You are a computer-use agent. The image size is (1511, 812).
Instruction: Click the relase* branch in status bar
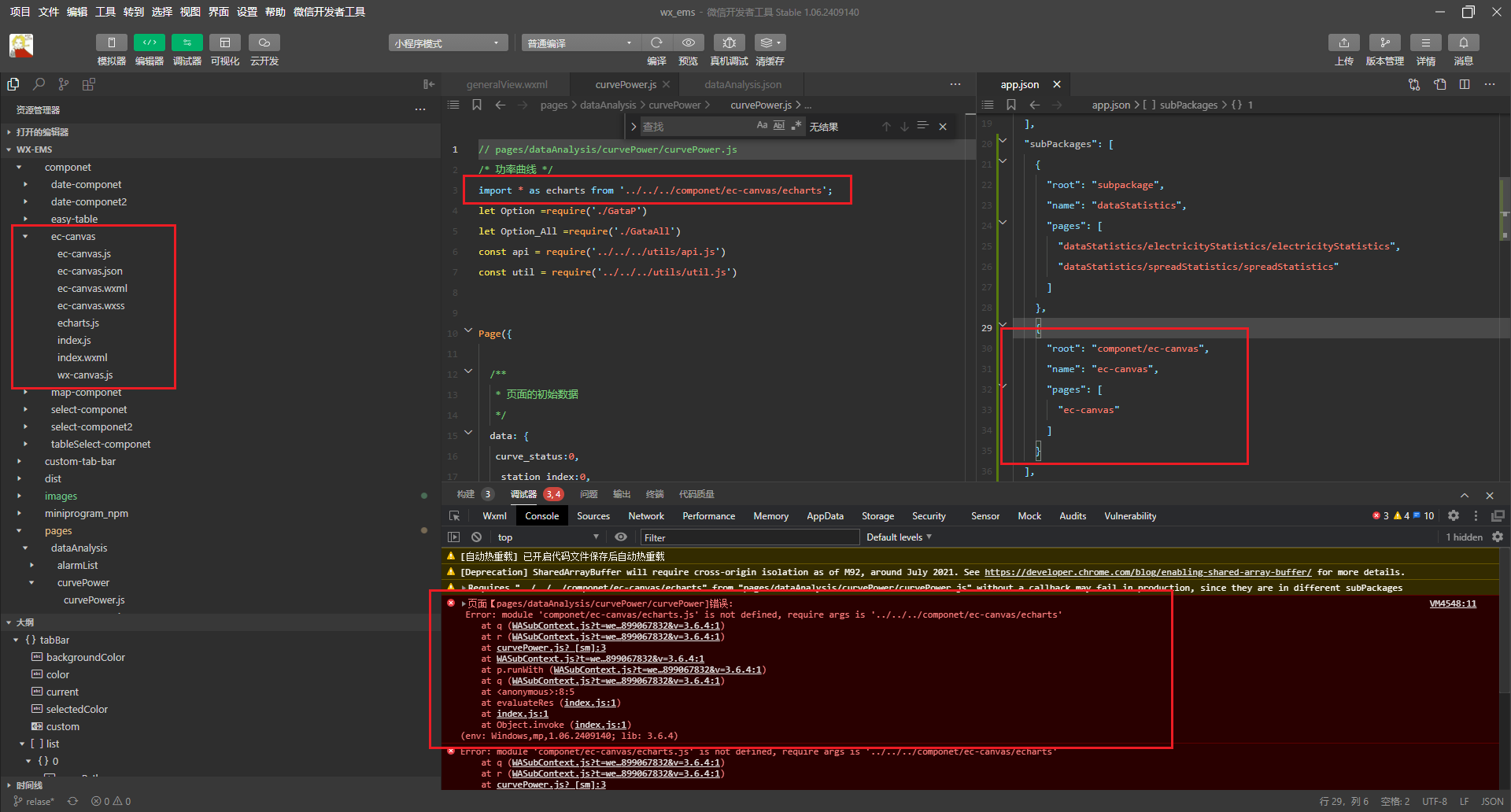34,801
